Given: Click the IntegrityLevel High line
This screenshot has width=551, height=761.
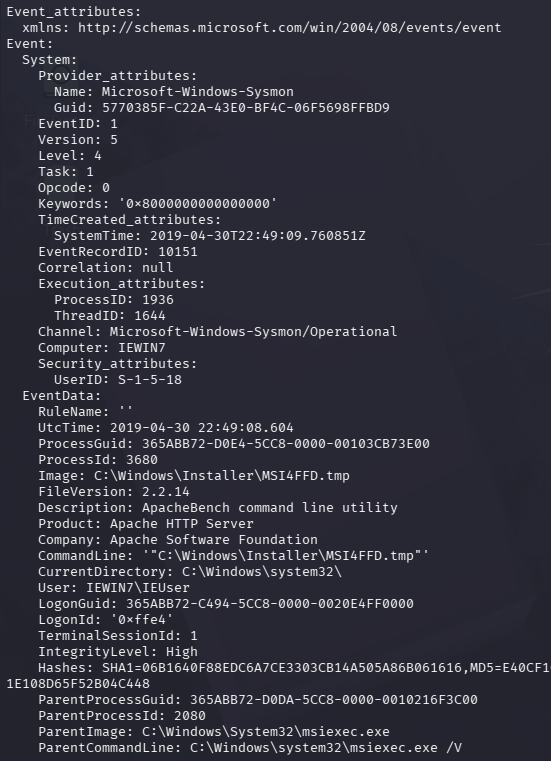Looking at the screenshot, I should [x=118, y=652].
